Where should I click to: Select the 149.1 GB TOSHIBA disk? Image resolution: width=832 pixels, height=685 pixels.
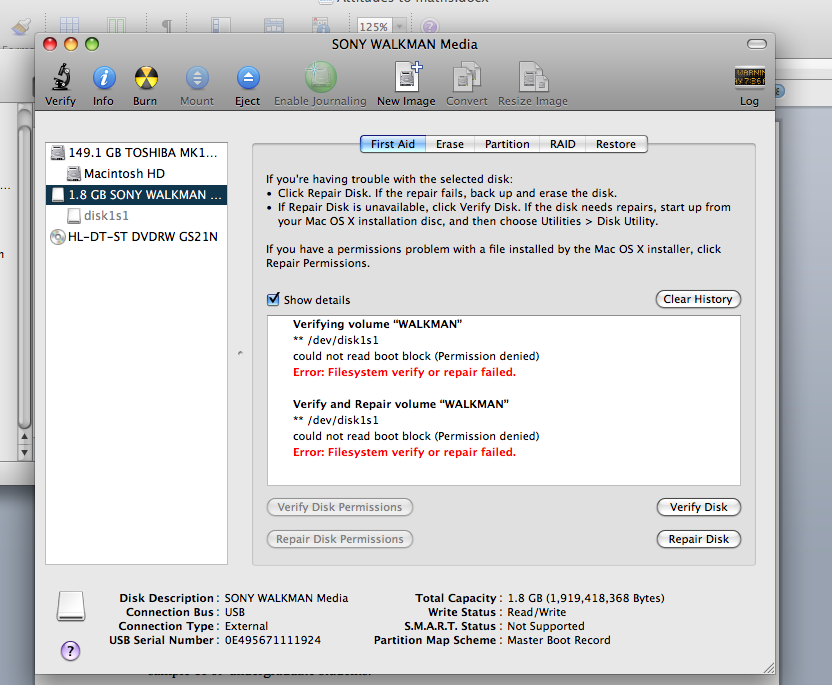point(136,153)
